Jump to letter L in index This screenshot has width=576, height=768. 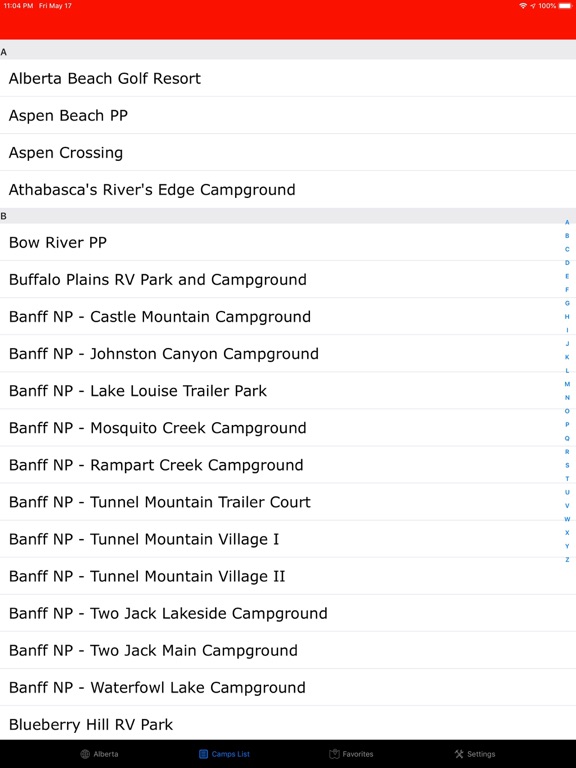click(x=567, y=371)
